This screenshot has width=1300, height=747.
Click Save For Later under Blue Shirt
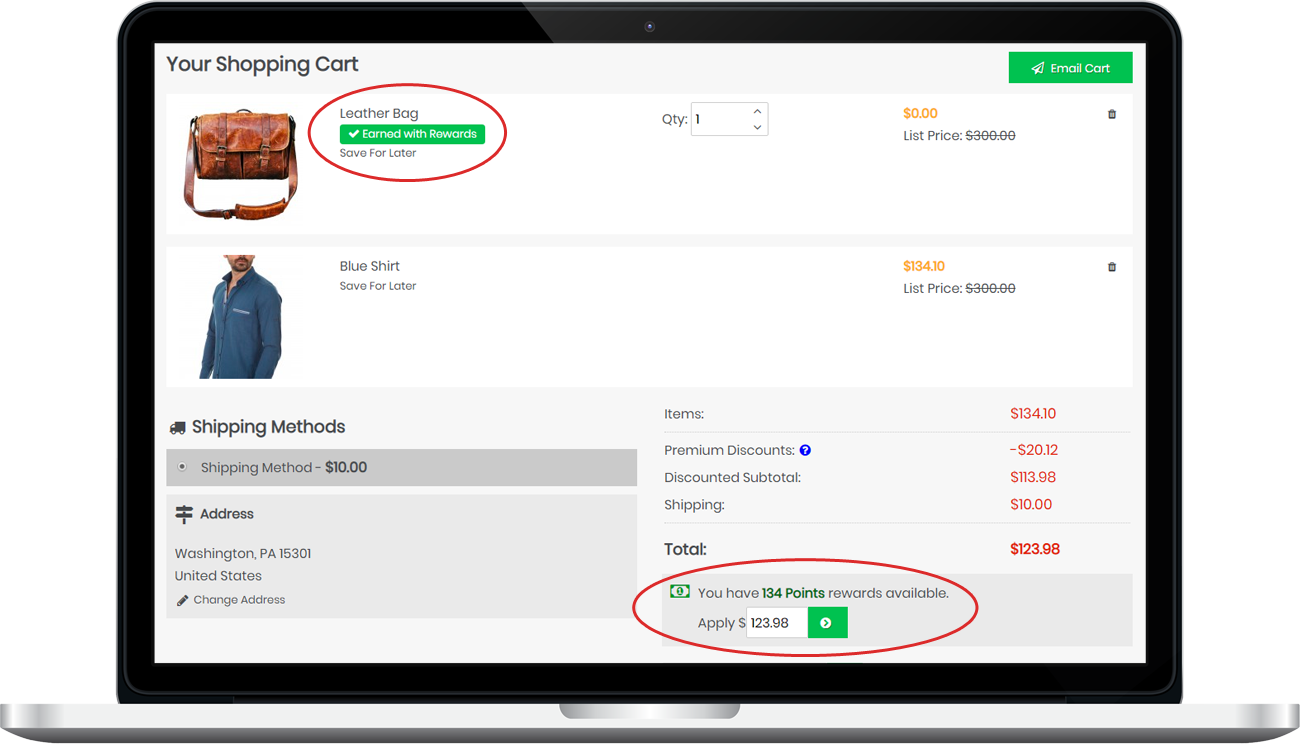(377, 285)
